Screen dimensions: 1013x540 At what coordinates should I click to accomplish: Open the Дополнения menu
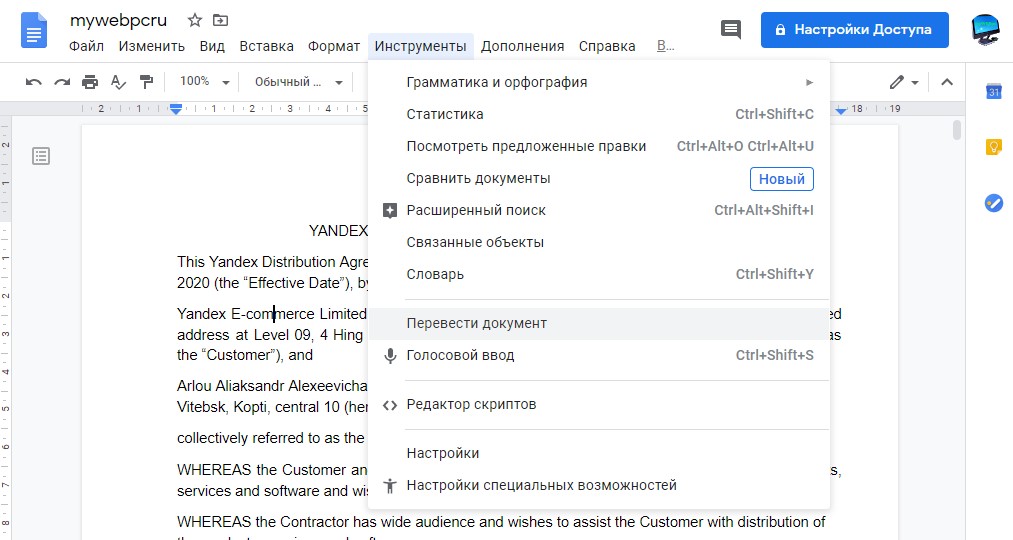pyautogui.click(x=522, y=47)
